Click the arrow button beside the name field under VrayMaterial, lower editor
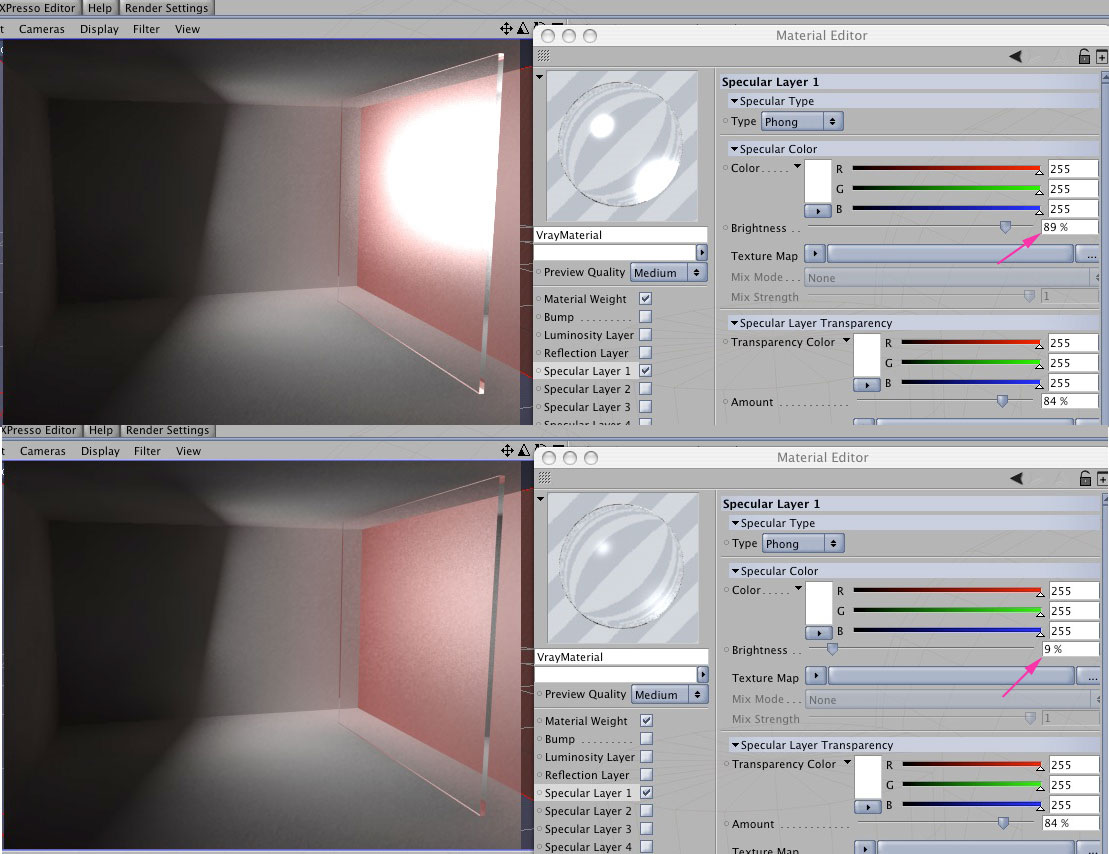 (x=702, y=674)
